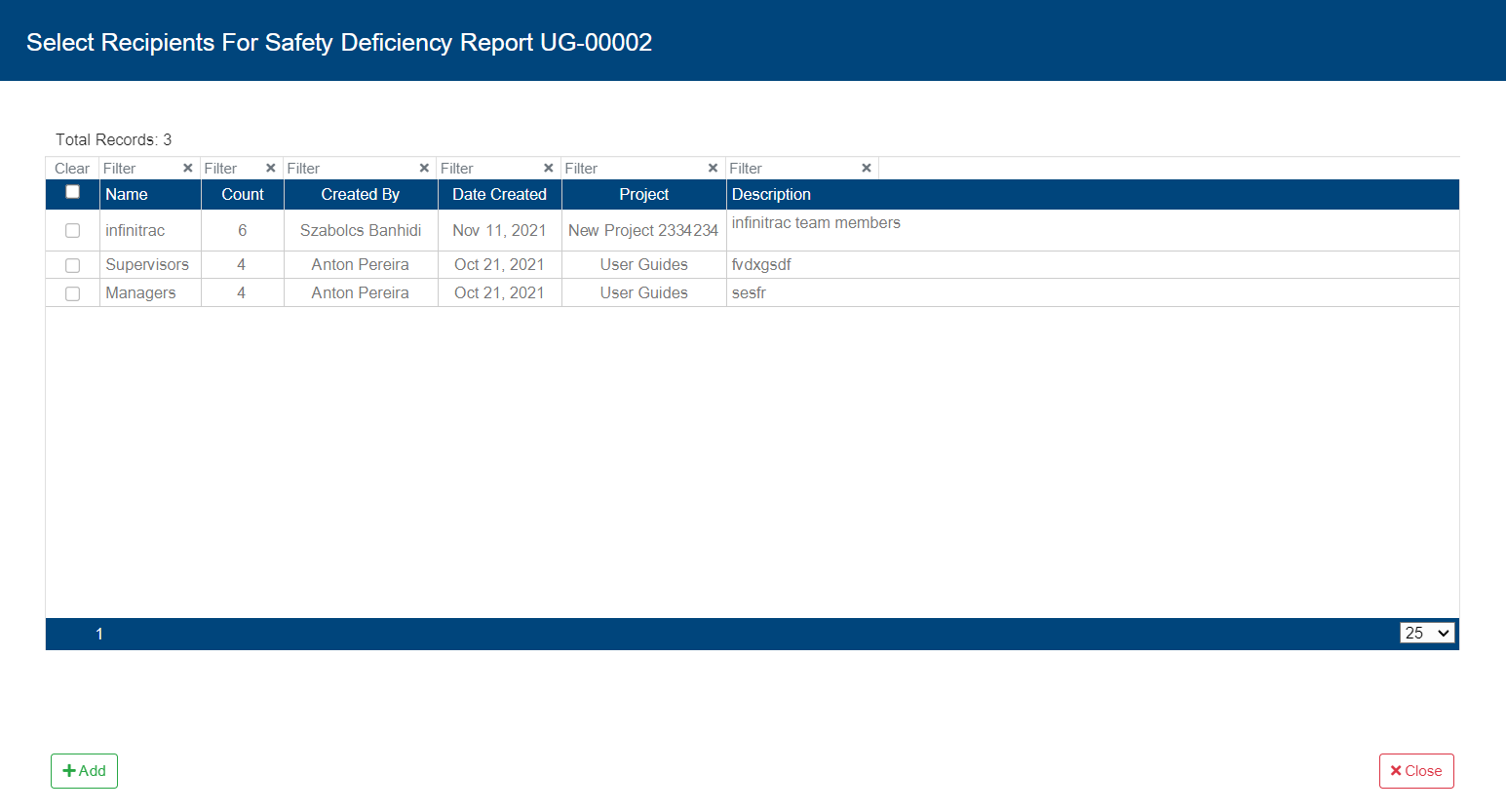This screenshot has height=812, width=1506.
Task: Click the Total Records: 3 label
Action: point(113,139)
